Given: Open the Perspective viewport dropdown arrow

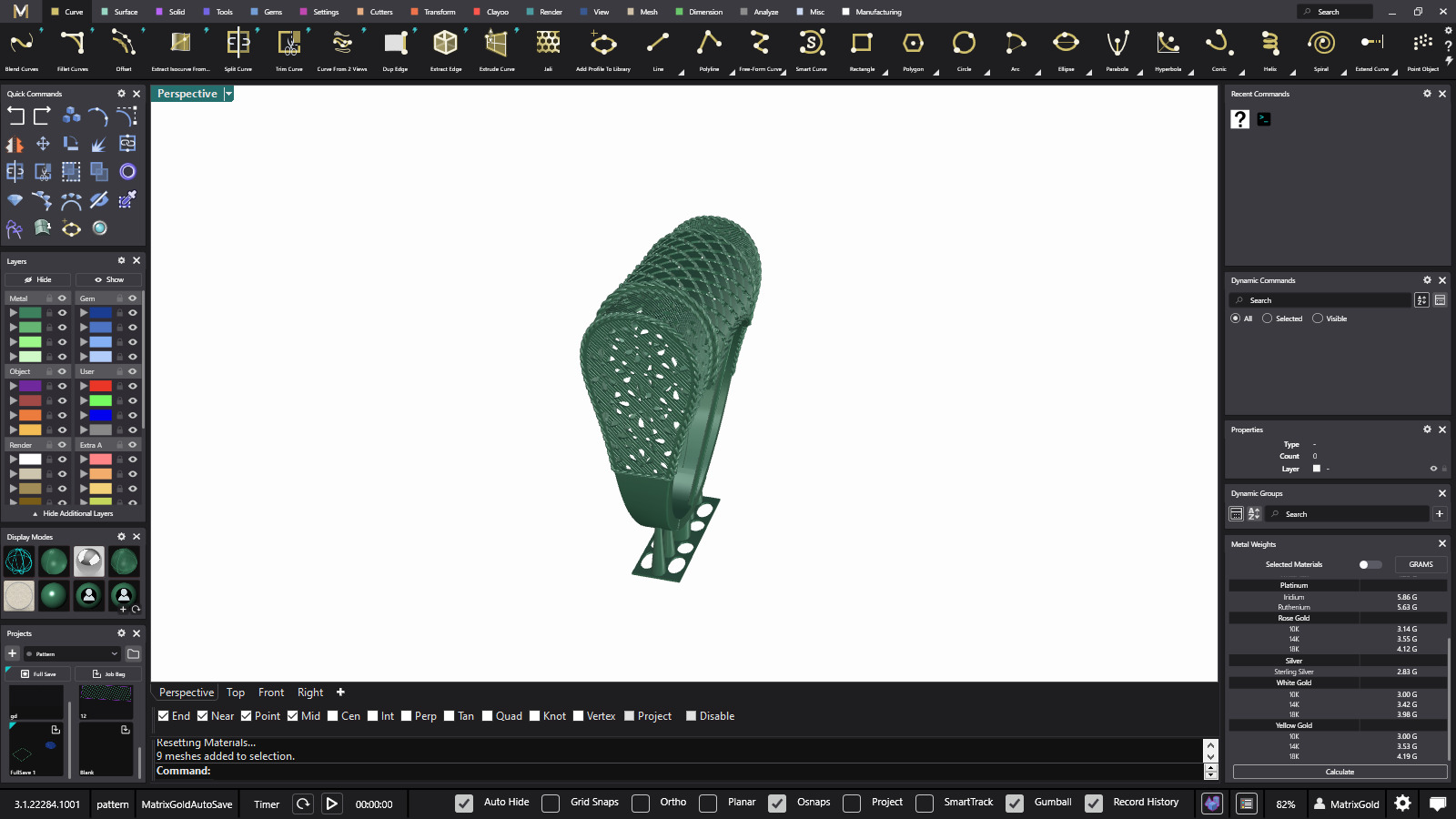Looking at the screenshot, I should (x=228, y=94).
